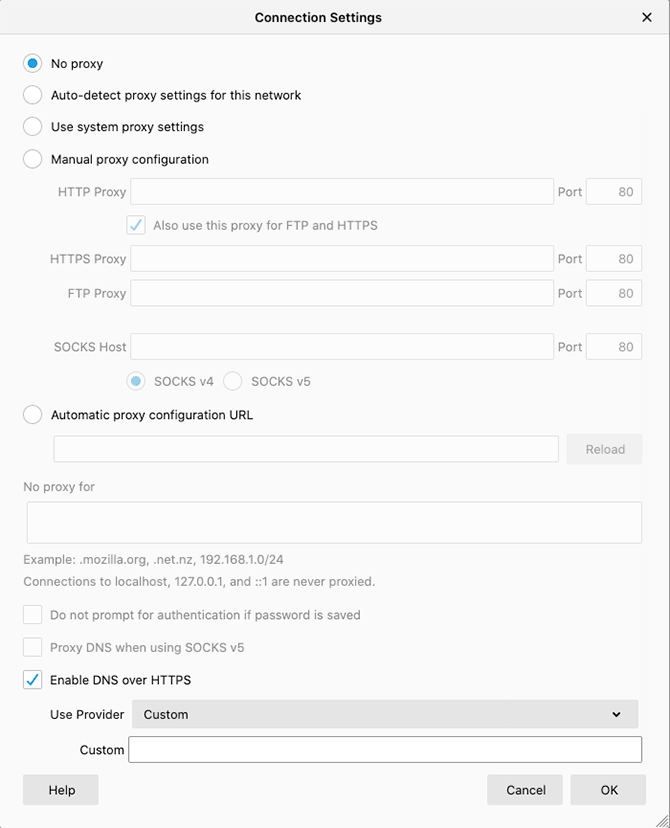Click the OK button
670x828 pixels.
tap(608, 789)
